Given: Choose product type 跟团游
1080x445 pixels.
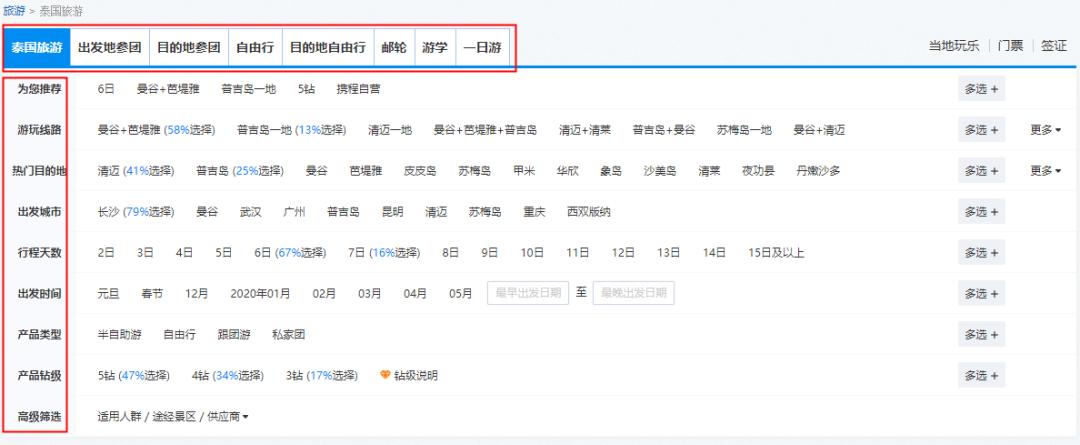Looking at the screenshot, I should tap(234, 335).
